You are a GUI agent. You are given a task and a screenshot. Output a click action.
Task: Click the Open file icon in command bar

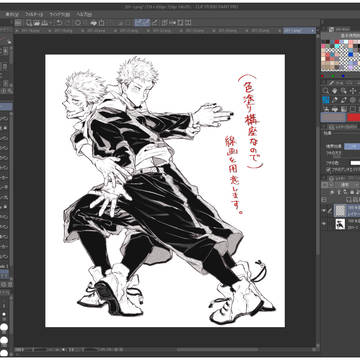click(x=37, y=23)
